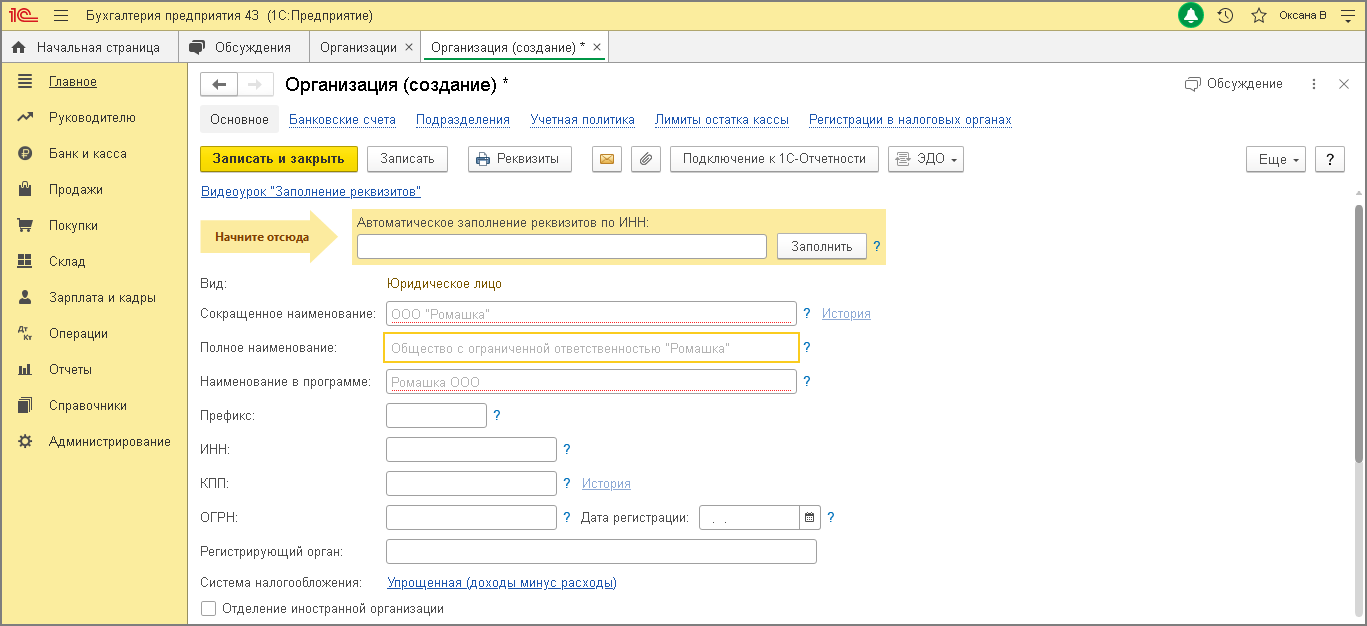
Task: Open the Упрощенная taxation system link
Action: point(501,583)
